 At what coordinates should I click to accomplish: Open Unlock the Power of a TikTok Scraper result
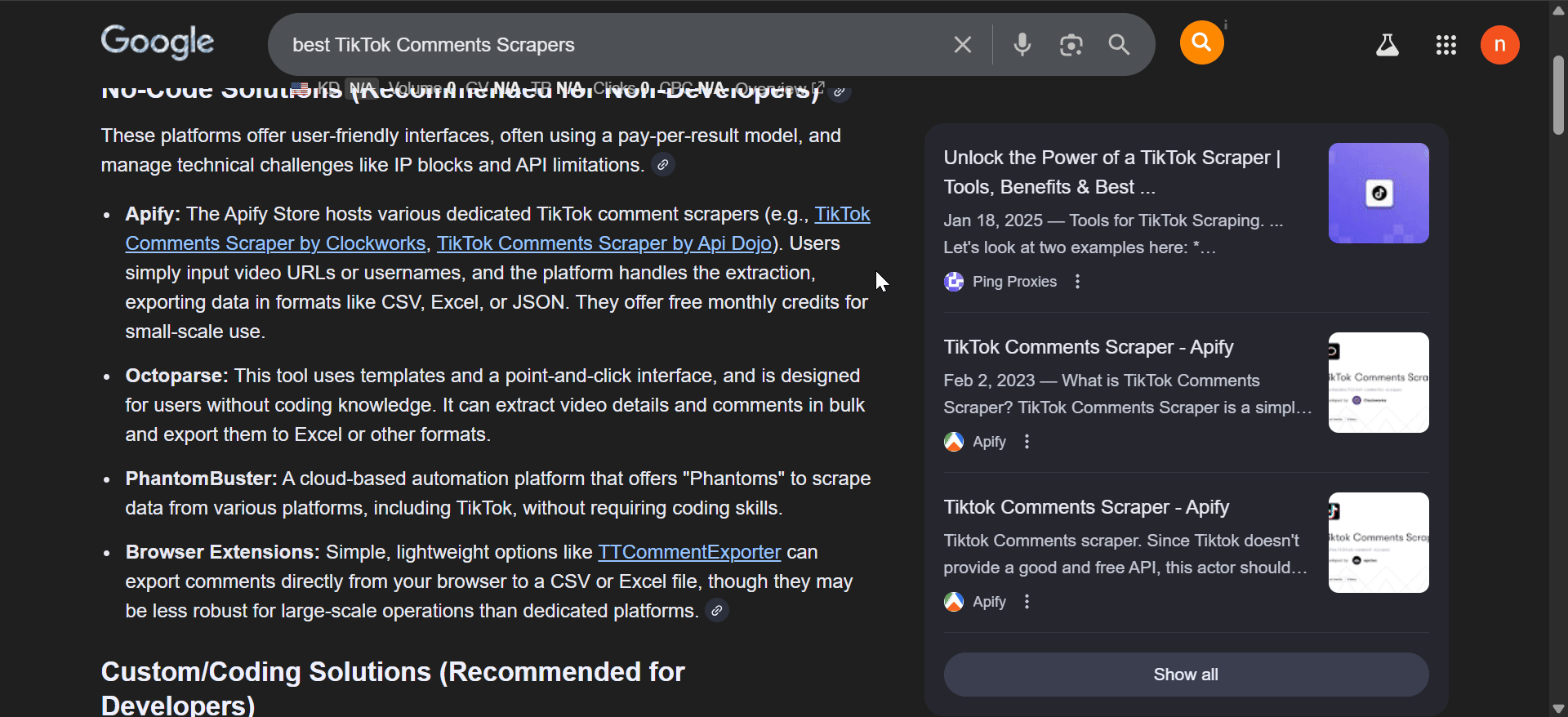[x=1111, y=171]
